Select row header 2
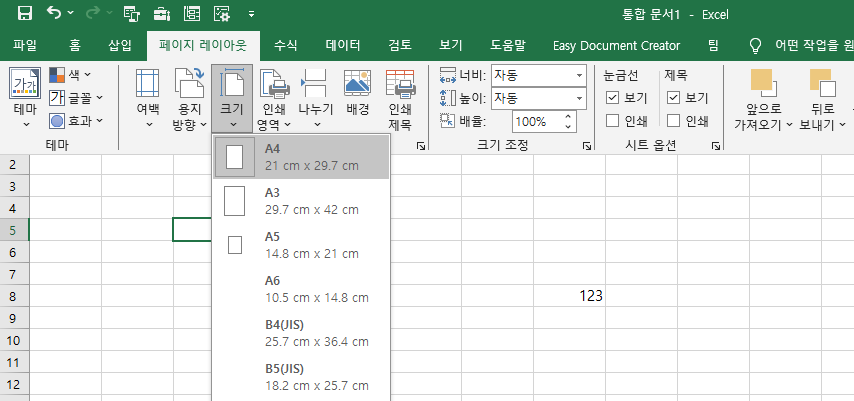The image size is (854, 401). pyautogui.click(x=14, y=164)
